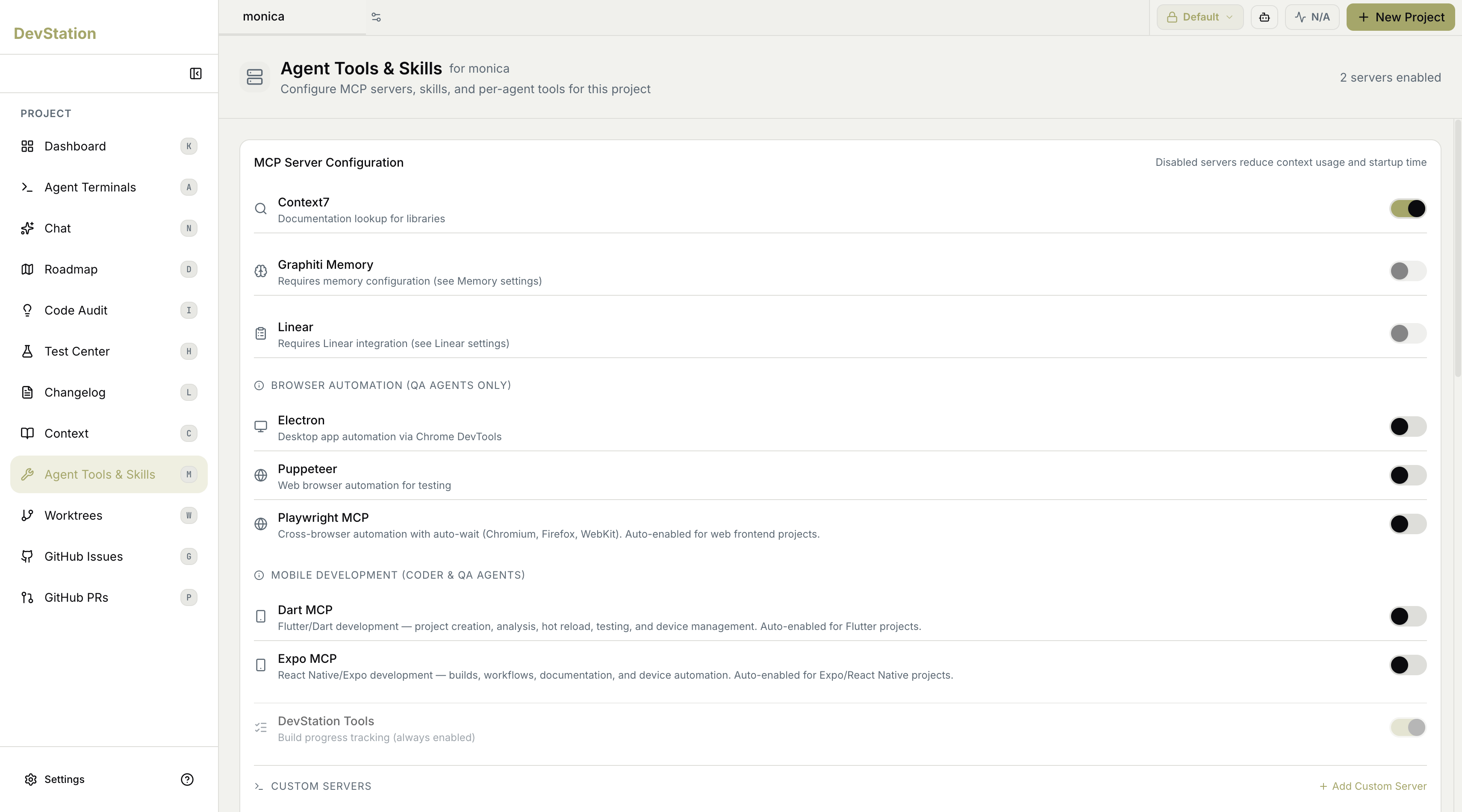Click the GitHub PRs pull-request icon

(x=27, y=597)
